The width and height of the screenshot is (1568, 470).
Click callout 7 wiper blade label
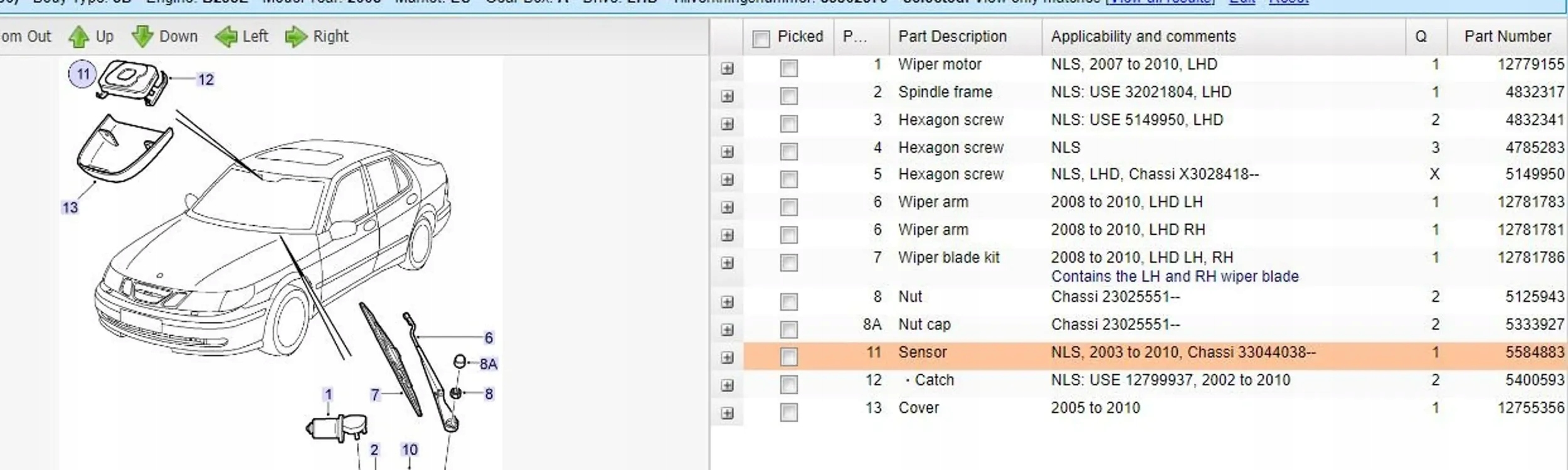click(x=375, y=395)
